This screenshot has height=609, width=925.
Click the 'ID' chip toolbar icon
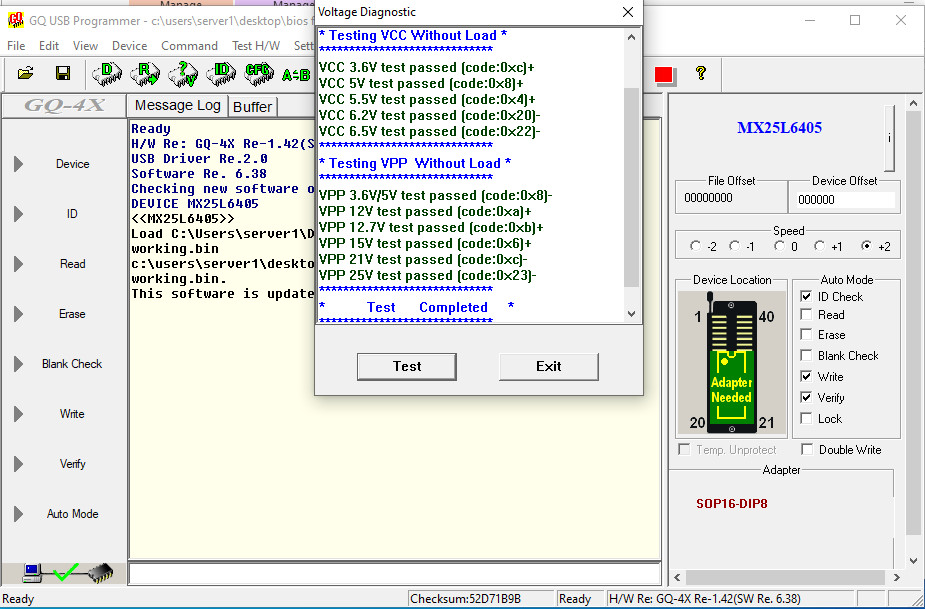click(x=221, y=74)
